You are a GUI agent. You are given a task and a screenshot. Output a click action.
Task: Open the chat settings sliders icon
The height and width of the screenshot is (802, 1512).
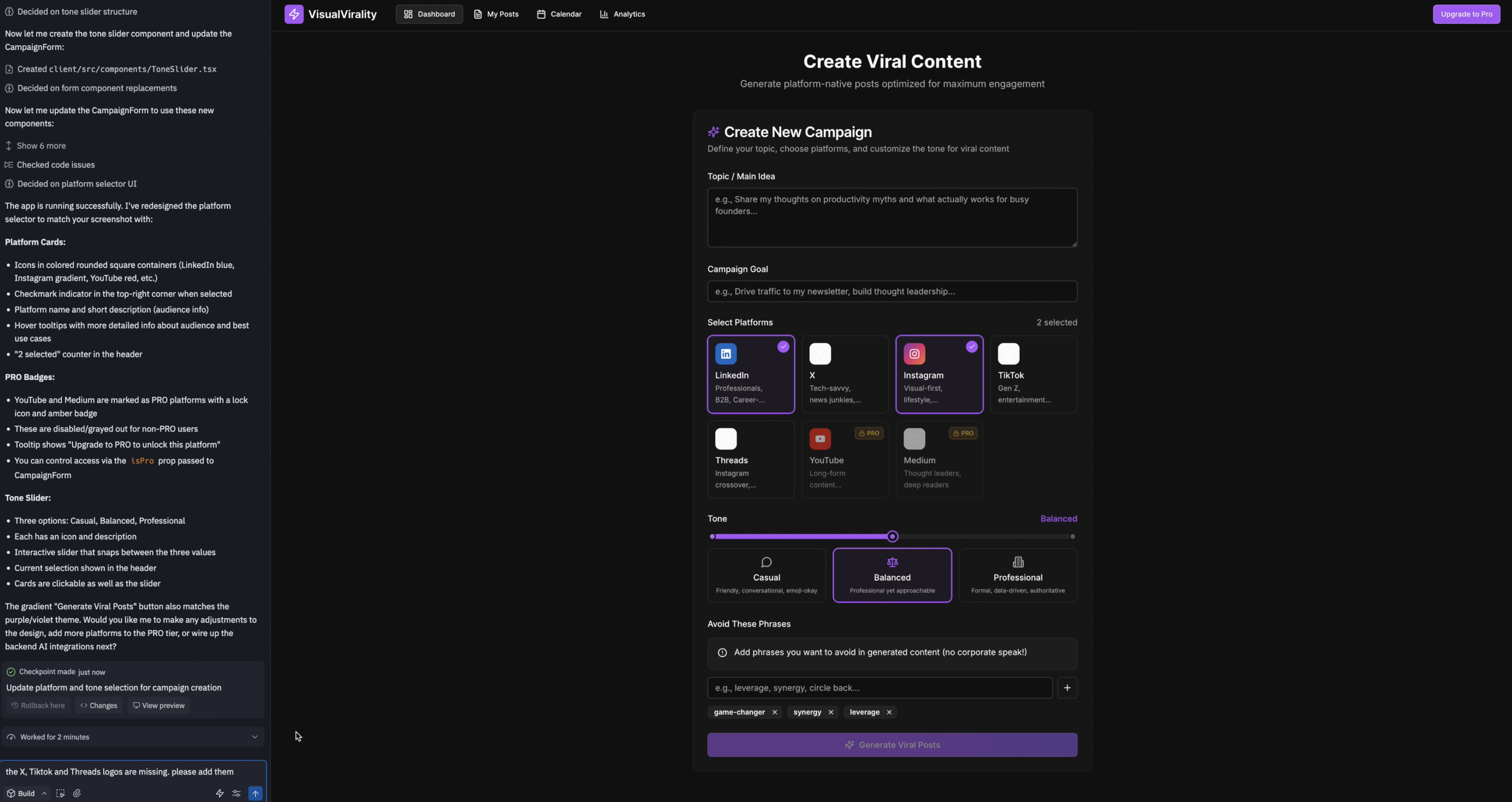click(237, 793)
